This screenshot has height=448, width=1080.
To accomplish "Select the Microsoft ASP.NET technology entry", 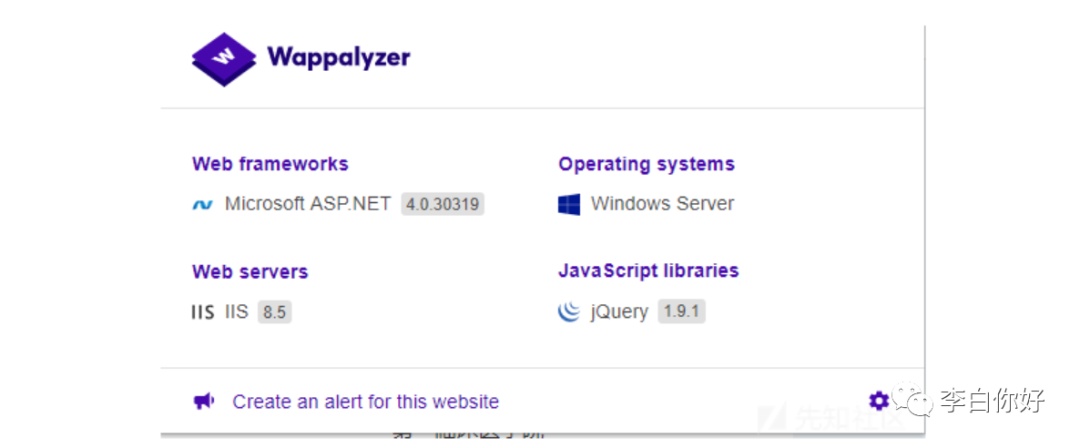I will [x=308, y=204].
